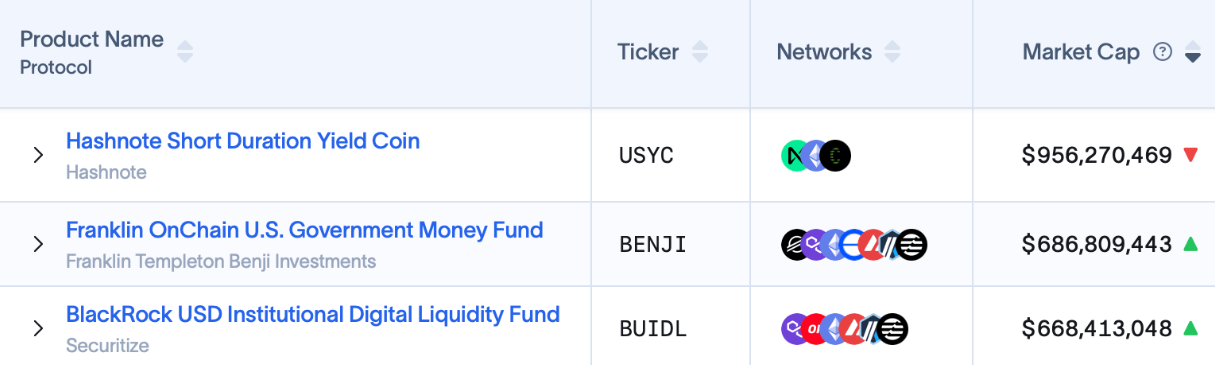Click the NEAR network icon for USYC
The image size is (1215, 365).
pos(794,155)
